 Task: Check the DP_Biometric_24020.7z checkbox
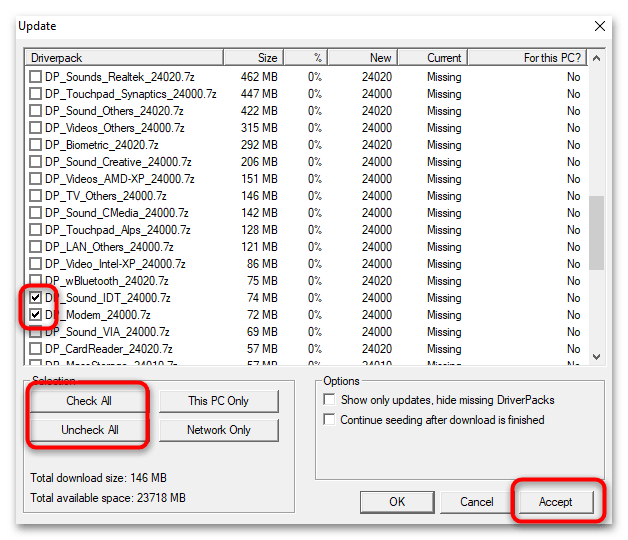point(36,145)
